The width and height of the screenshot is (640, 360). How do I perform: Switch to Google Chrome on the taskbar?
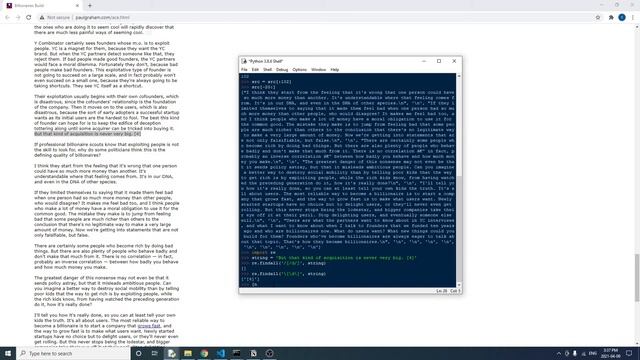click(x=204, y=353)
